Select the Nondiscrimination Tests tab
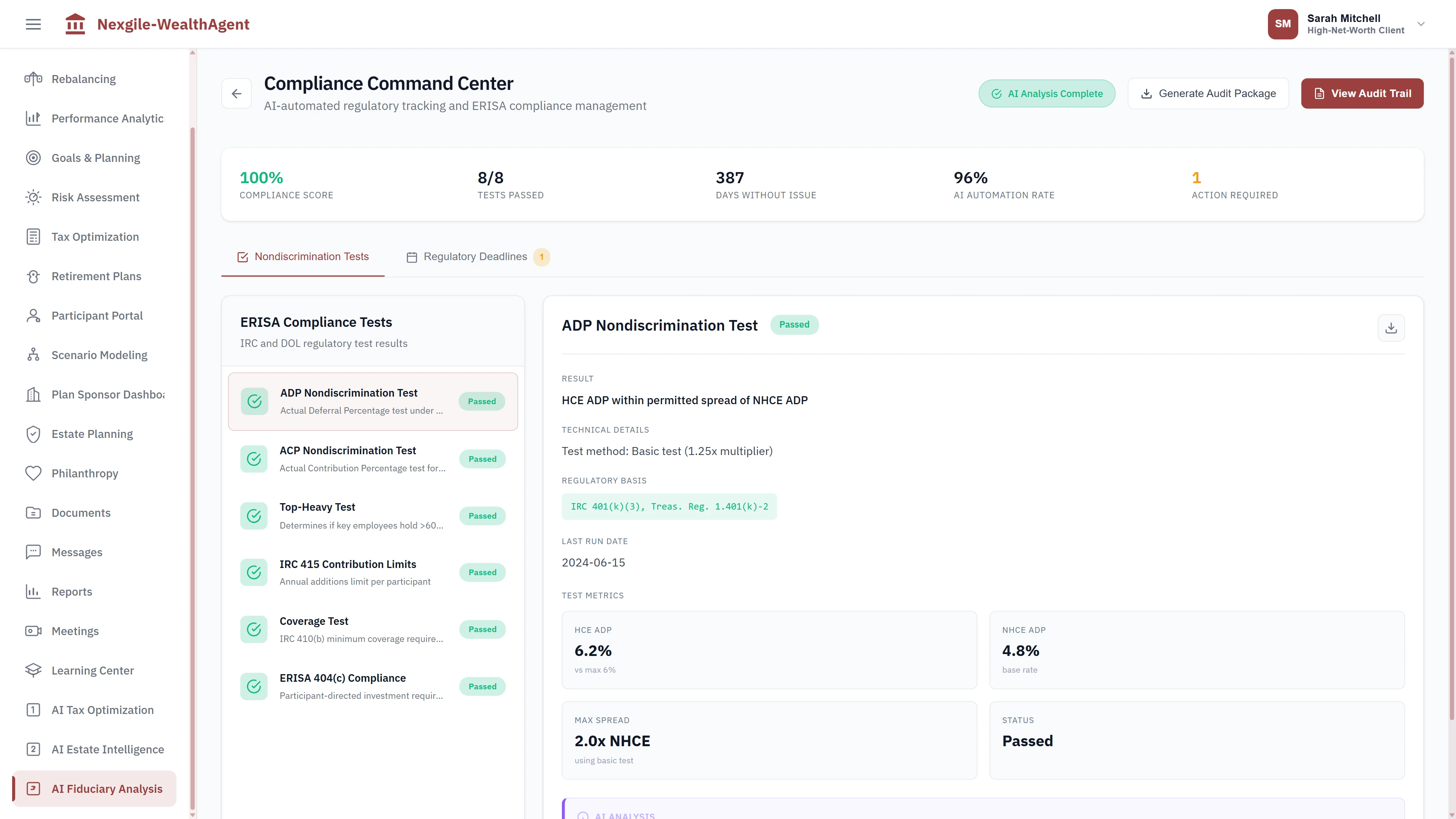The width and height of the screenshot is (1456, 819). tap(303, 257)
